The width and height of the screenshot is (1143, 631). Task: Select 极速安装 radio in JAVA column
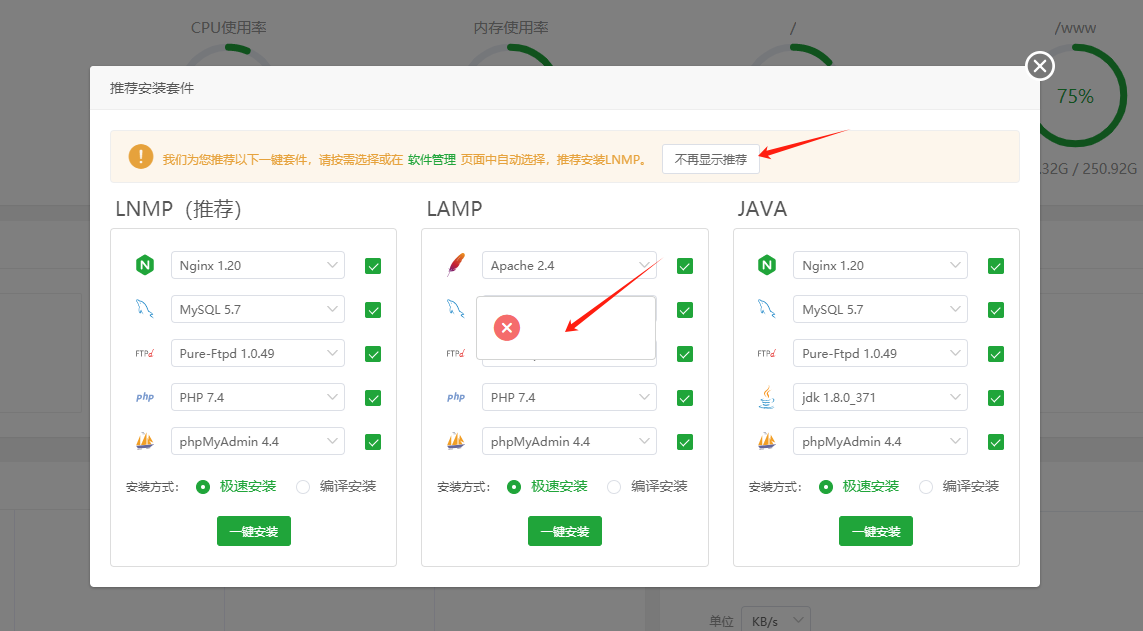pos(826,487)
